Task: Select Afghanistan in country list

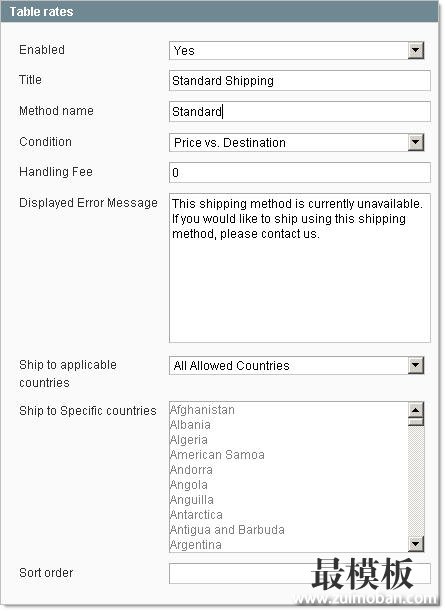Action: [x=202, y=410]
